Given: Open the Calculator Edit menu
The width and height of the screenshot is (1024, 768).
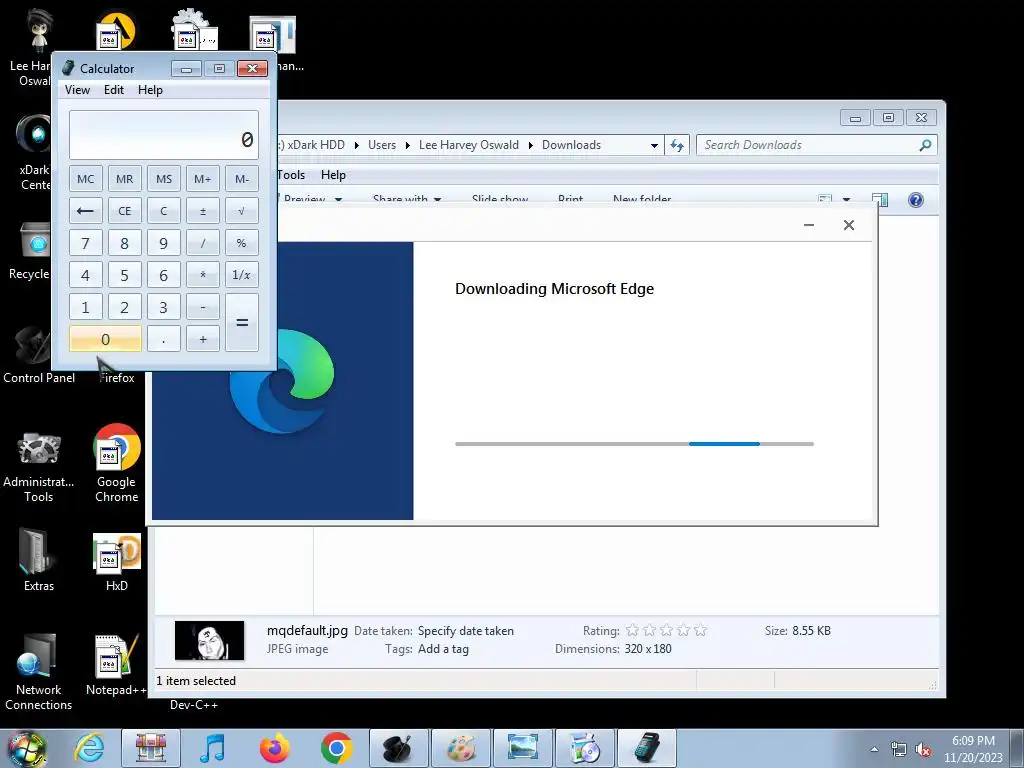Looking at the screenshot, I should (x=114, y=90).
